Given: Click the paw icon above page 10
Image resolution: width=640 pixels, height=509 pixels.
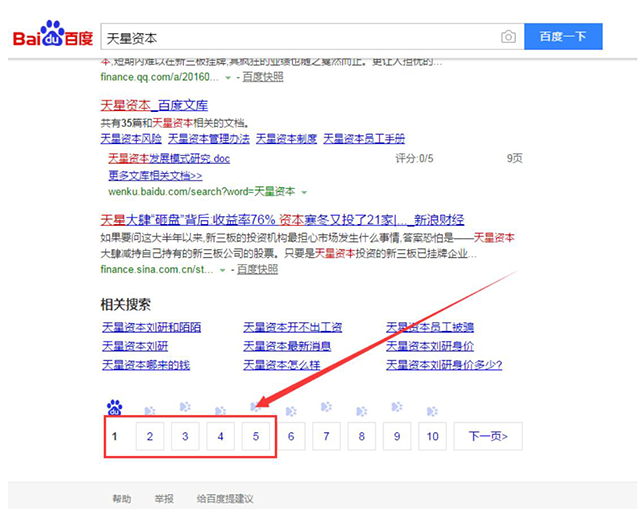Looking at the screenshot, I should coord(432,409).
